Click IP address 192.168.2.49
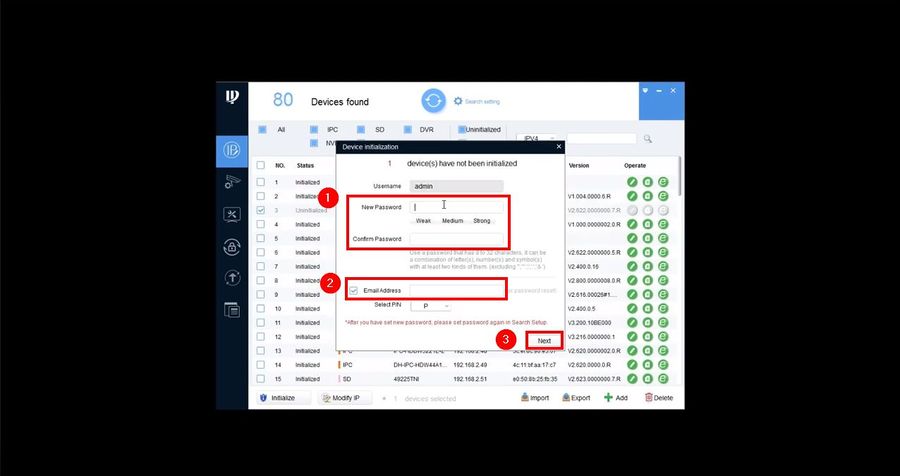The height and width of the screenshot is (476, 900). point(469,365)
